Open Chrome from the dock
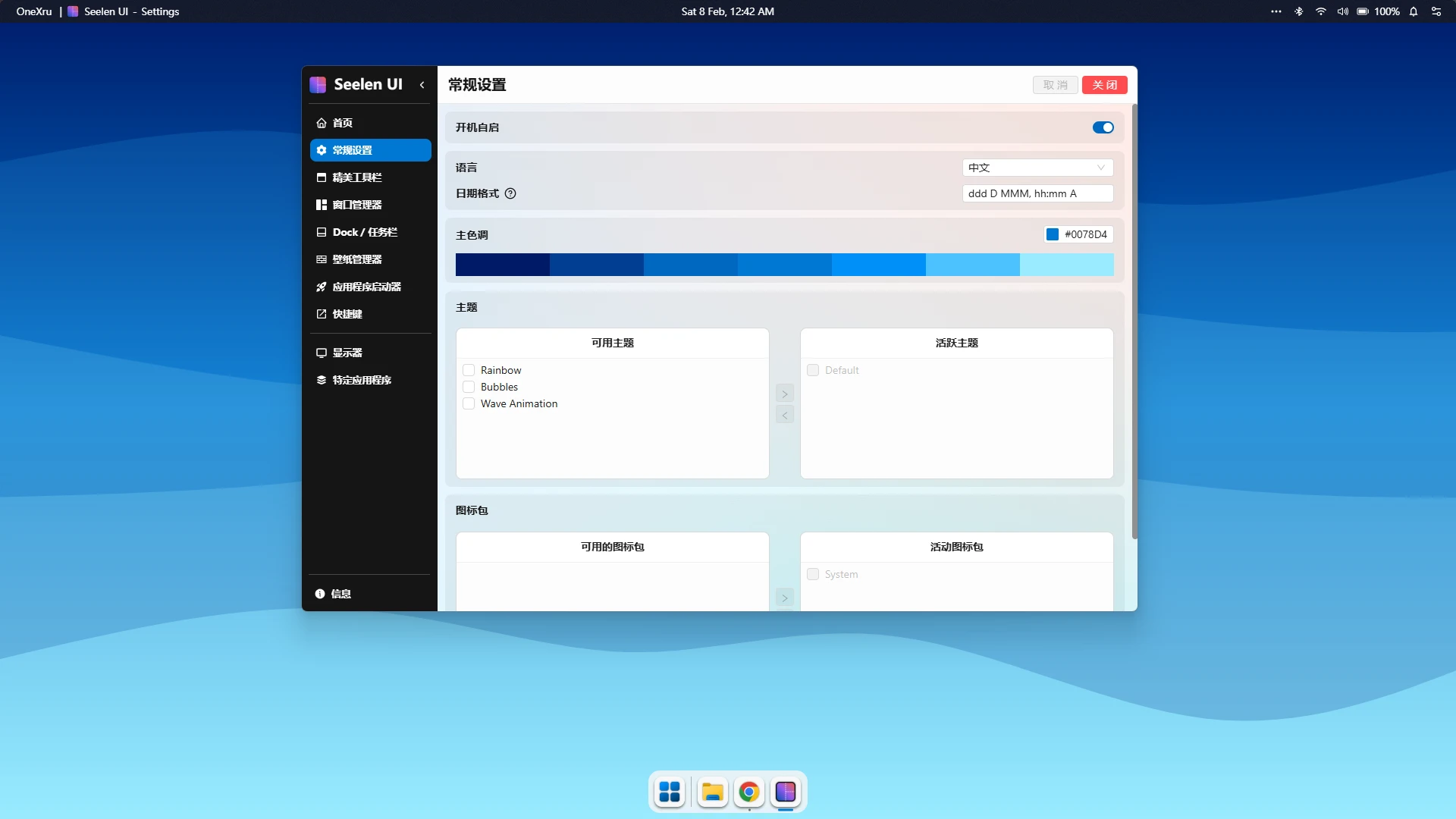Viewport: 1456px width, 819px height. click(x=748, y=792)
